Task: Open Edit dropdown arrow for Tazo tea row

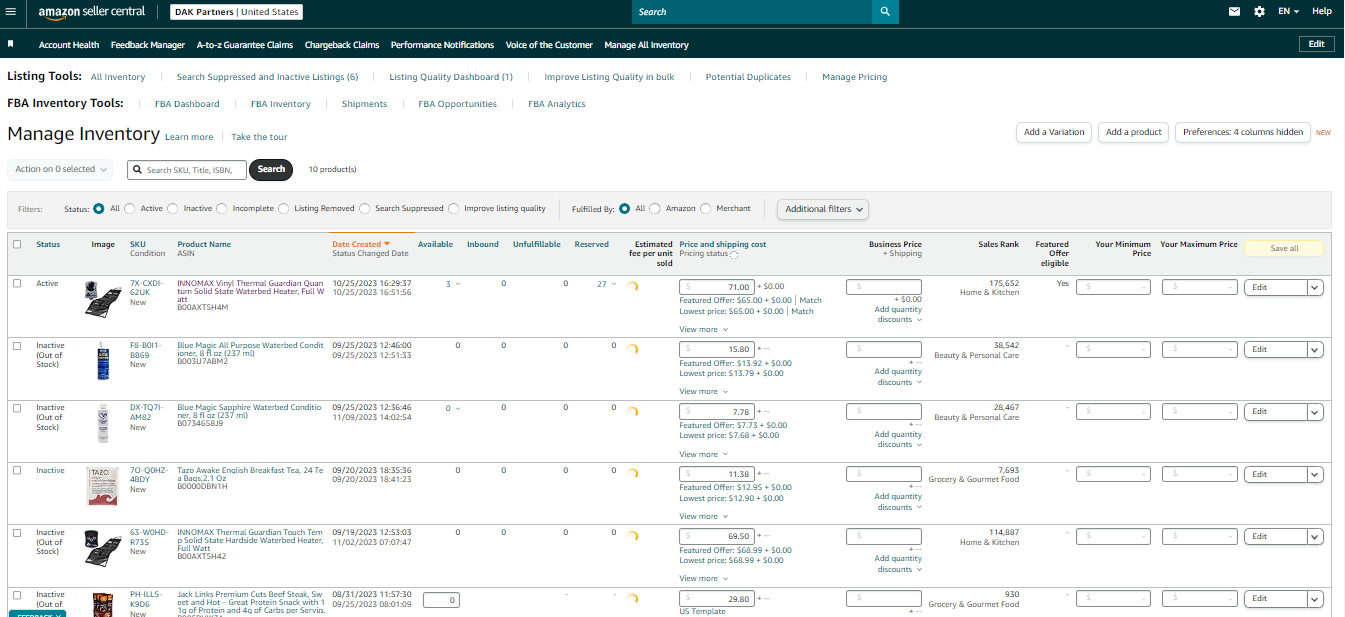Action: coord(1315,474)
